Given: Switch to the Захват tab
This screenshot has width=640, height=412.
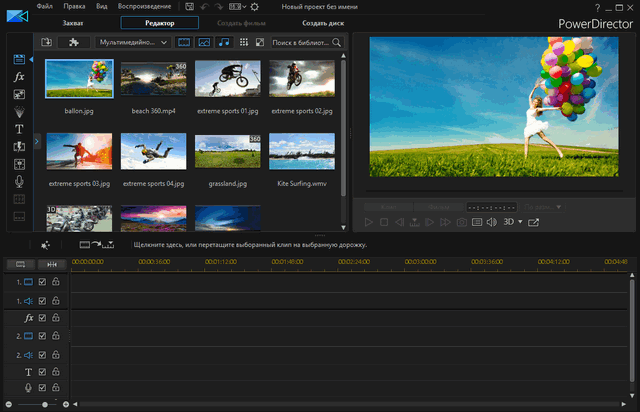Looking at the screenshot, I should click(73, 22).
